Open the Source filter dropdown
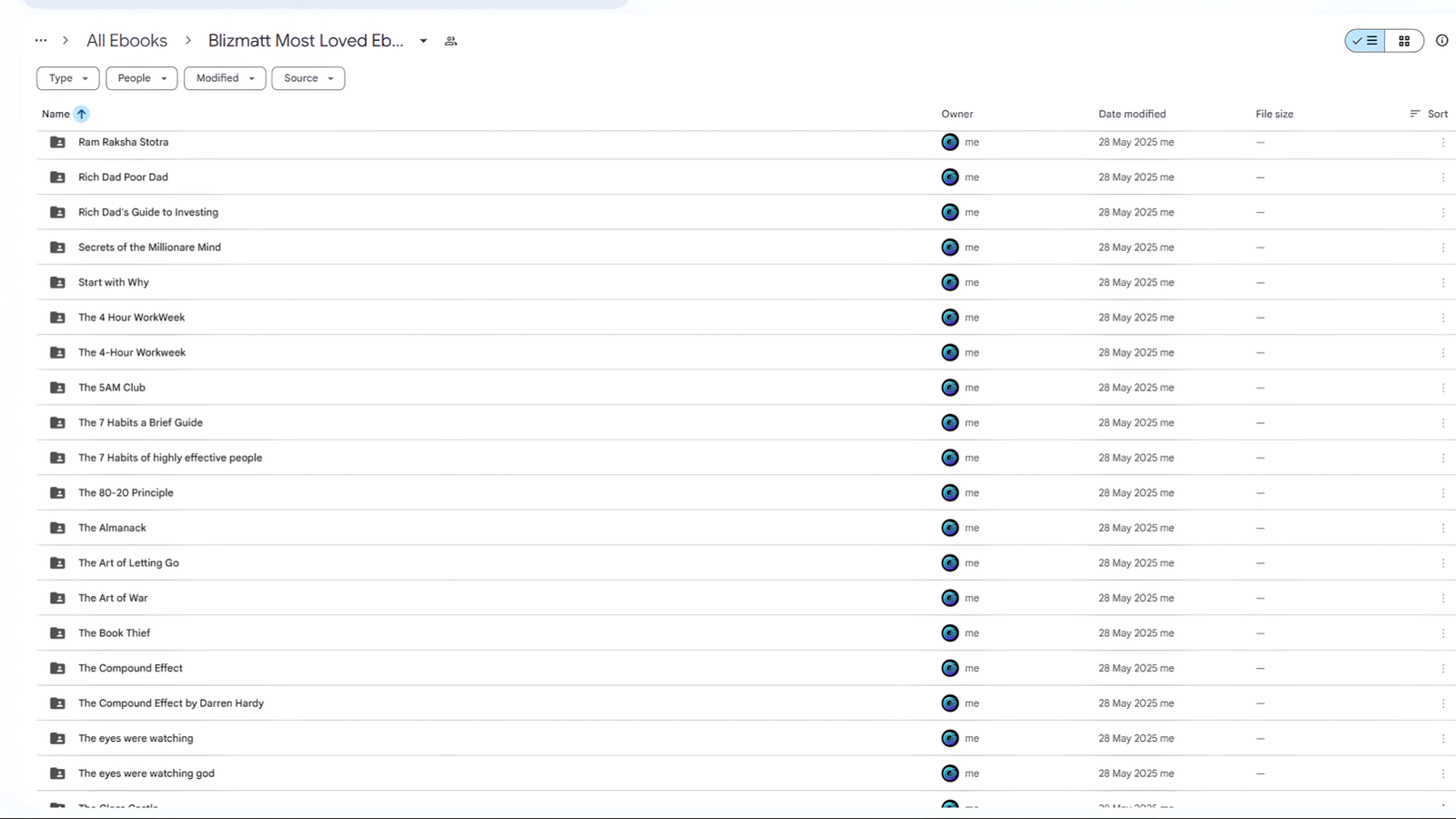 [x=308, y=78]
